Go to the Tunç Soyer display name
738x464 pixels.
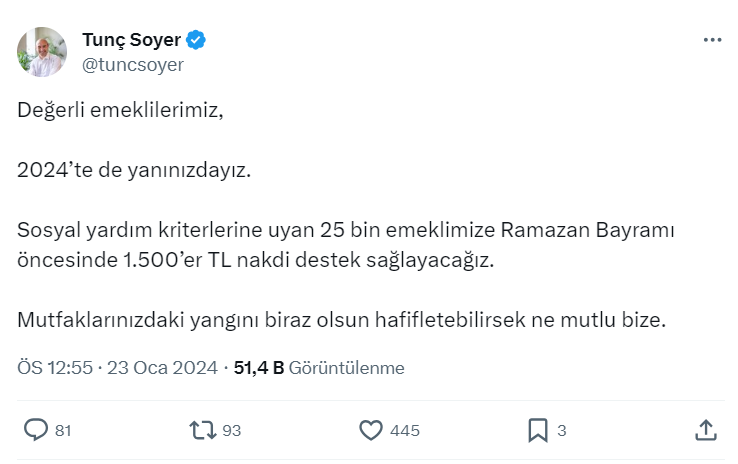click(131, 40)
